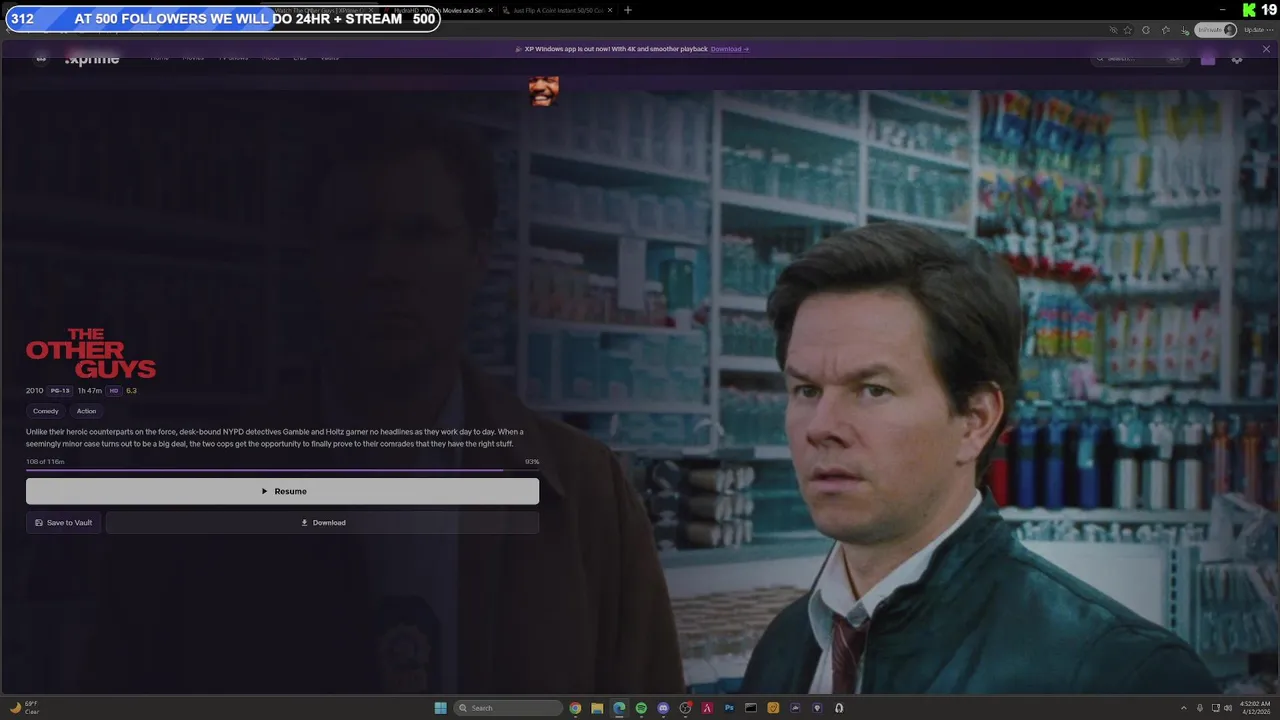The width and height of the screenshot is (1280, 720).
Task: Click the PG-13 rating badge
Action: pyautogui.click(x=60, y=391)
